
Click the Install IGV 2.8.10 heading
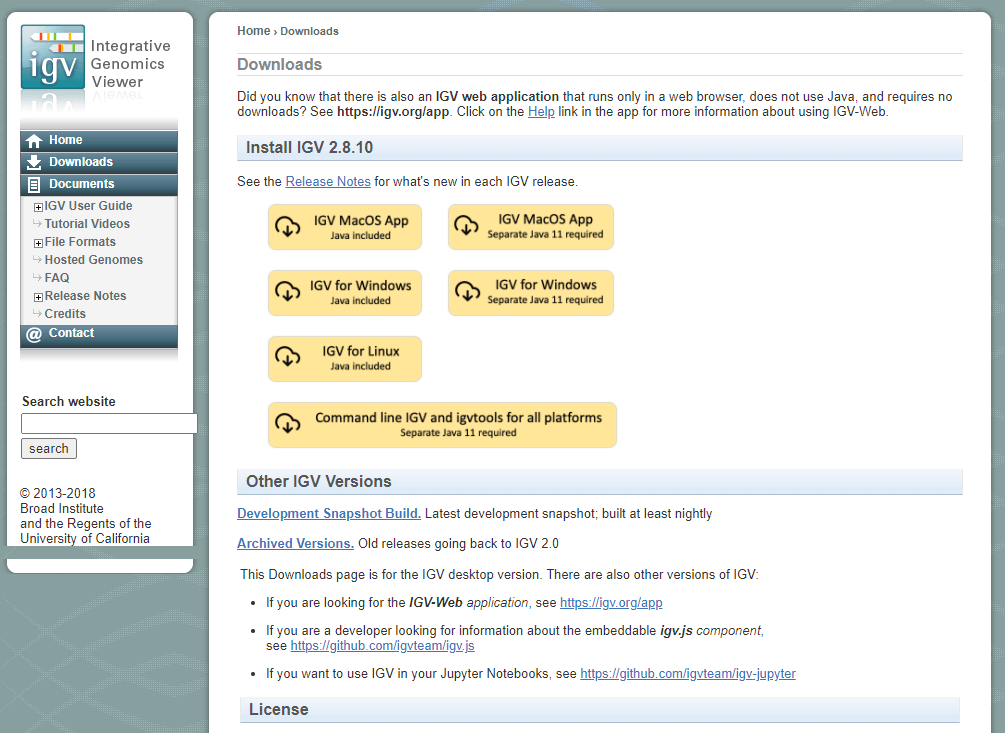[x=310, y=147]
